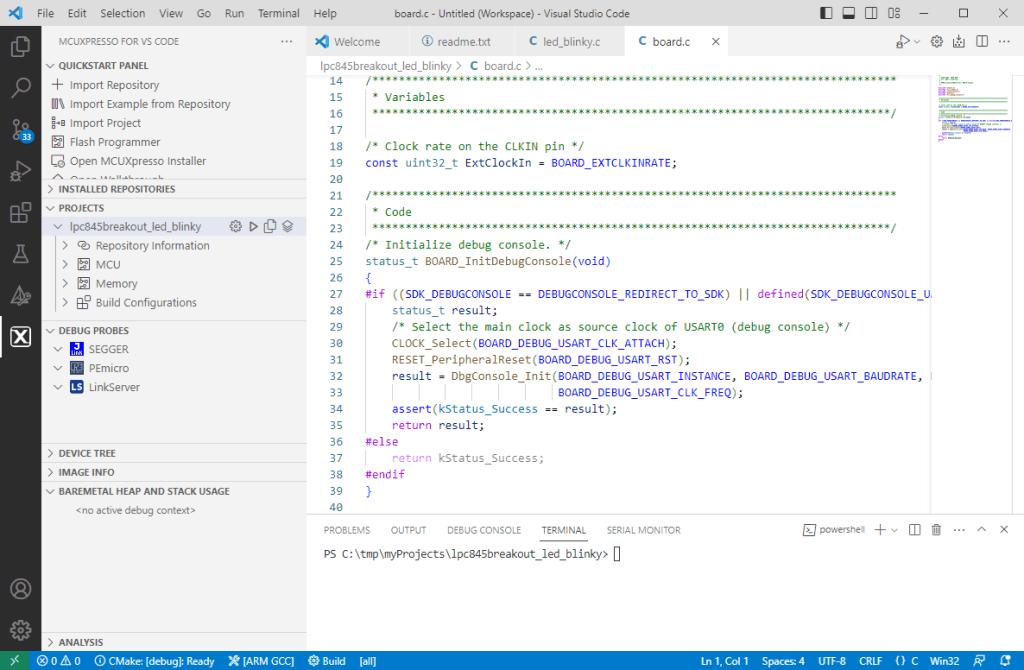Expand the Installed Repositories section

coord(116,189)
